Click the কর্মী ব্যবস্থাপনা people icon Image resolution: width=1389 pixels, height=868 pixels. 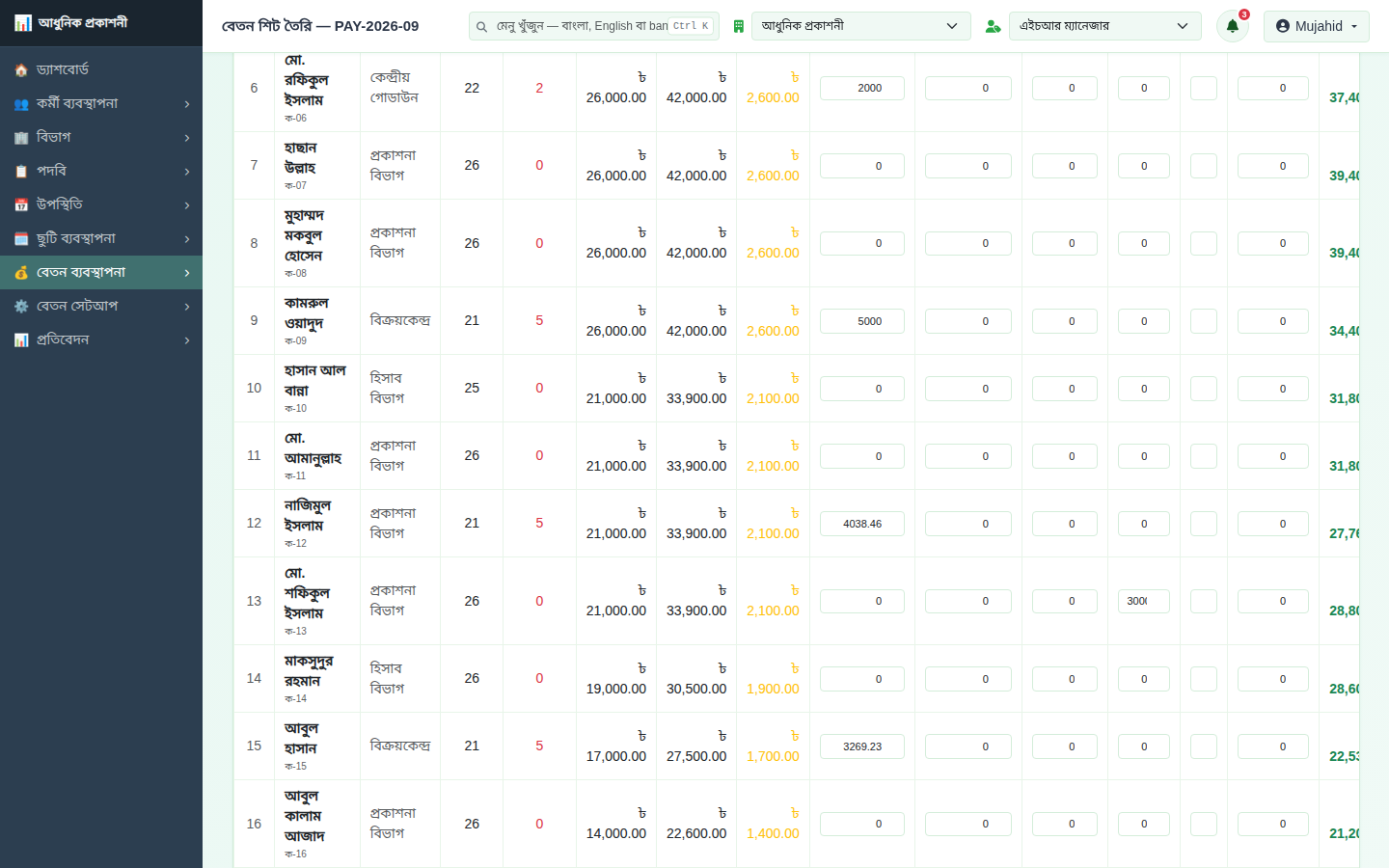pyautogui.click(x=21, y=104)
